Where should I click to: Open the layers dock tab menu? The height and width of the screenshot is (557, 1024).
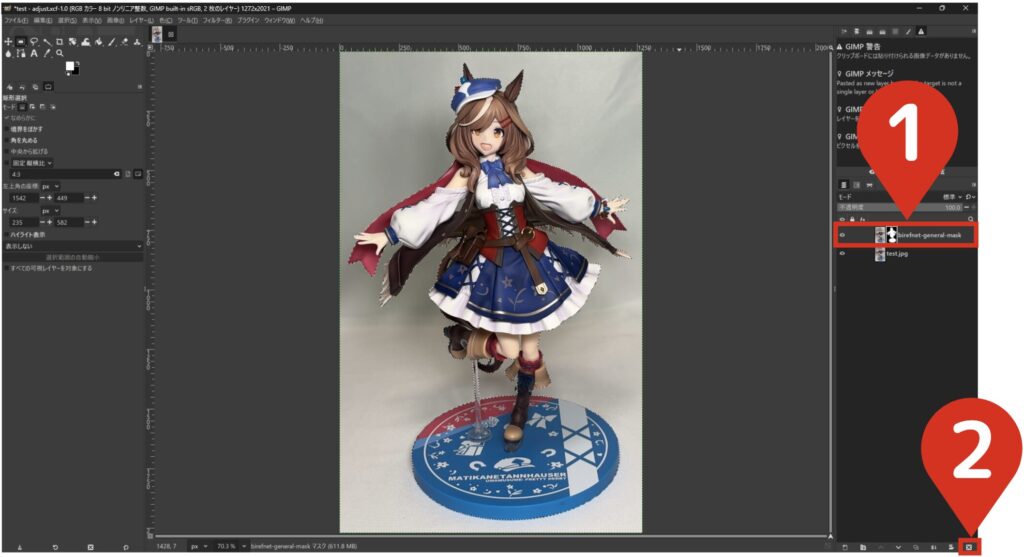[x=974, y=185]
